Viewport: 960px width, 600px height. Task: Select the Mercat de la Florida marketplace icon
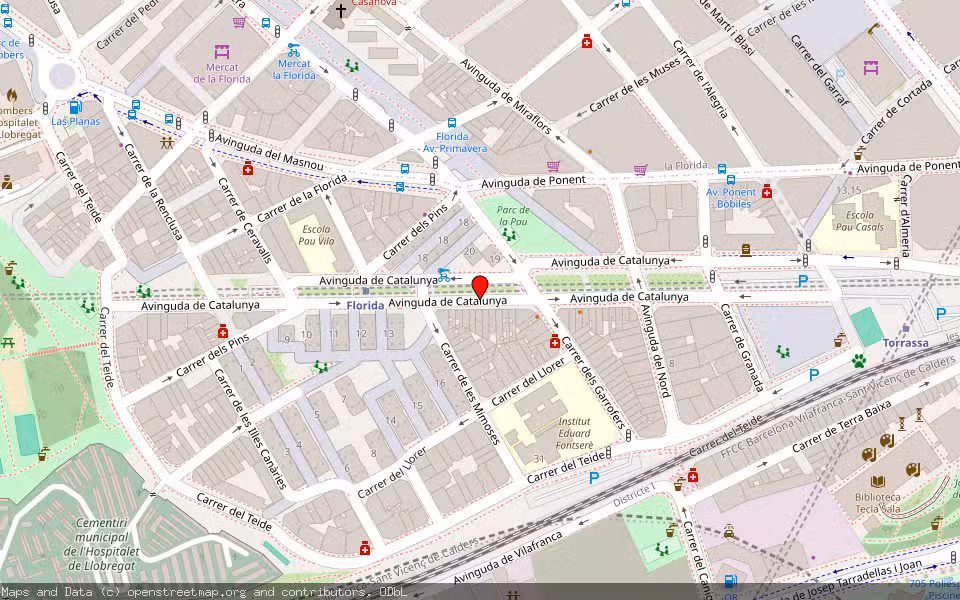click(x=222, y=51)
